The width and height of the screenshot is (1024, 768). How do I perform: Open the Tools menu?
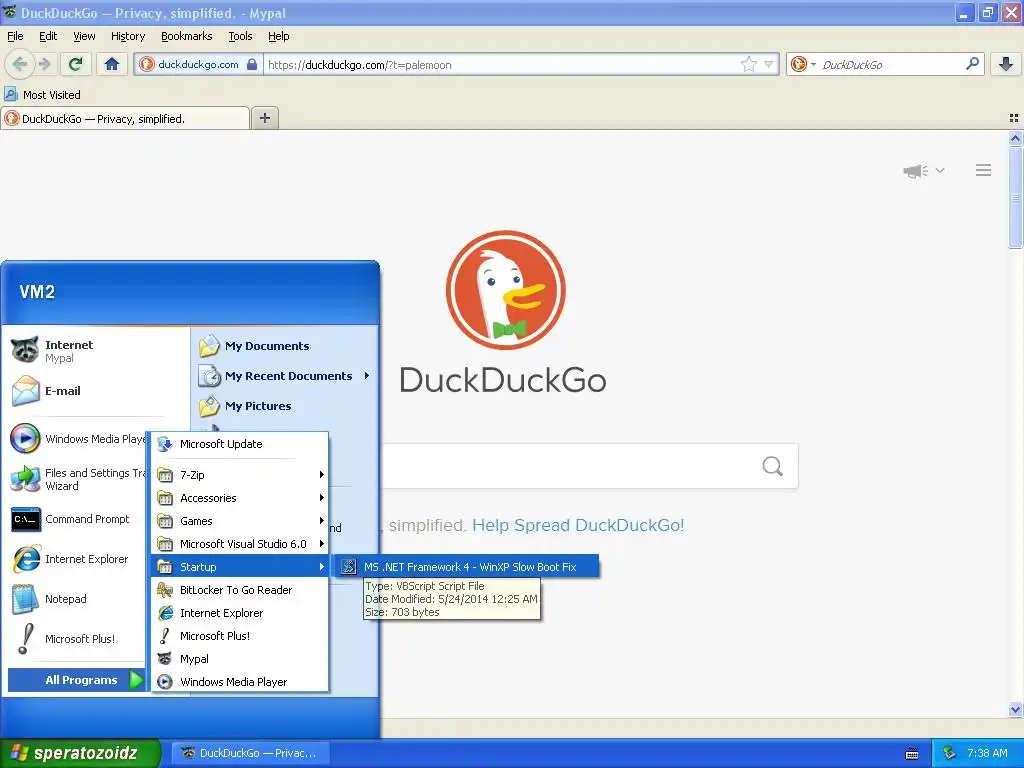[x=240, y=36]
